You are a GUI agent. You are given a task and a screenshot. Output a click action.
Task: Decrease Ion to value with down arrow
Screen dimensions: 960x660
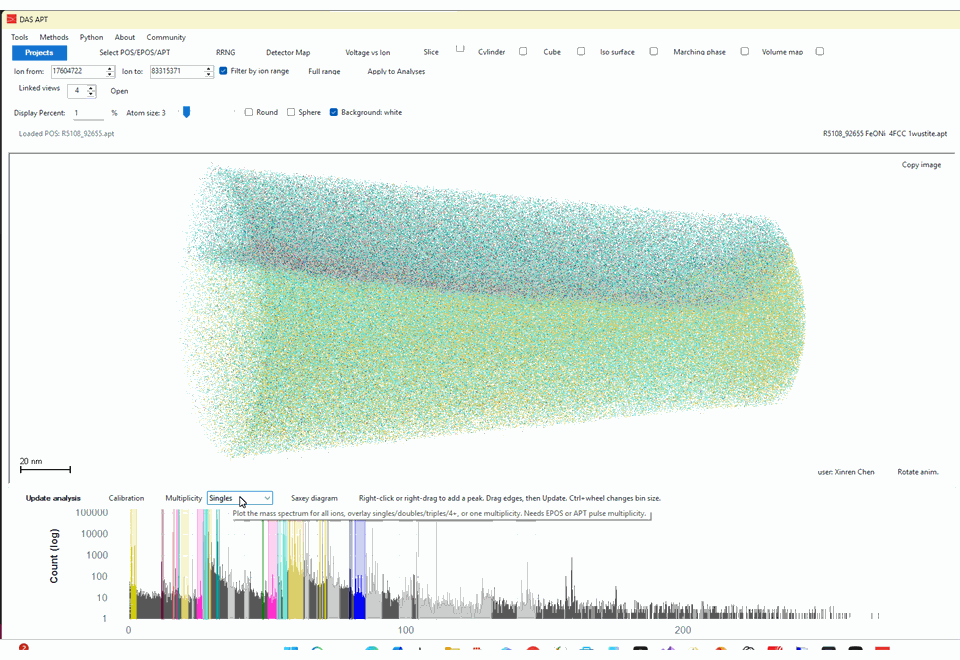[209, 75]
